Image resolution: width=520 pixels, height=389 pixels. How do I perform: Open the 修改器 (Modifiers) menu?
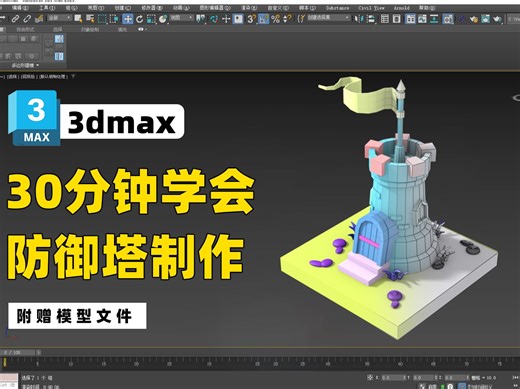pyautogui.click(x=152, y=8)
